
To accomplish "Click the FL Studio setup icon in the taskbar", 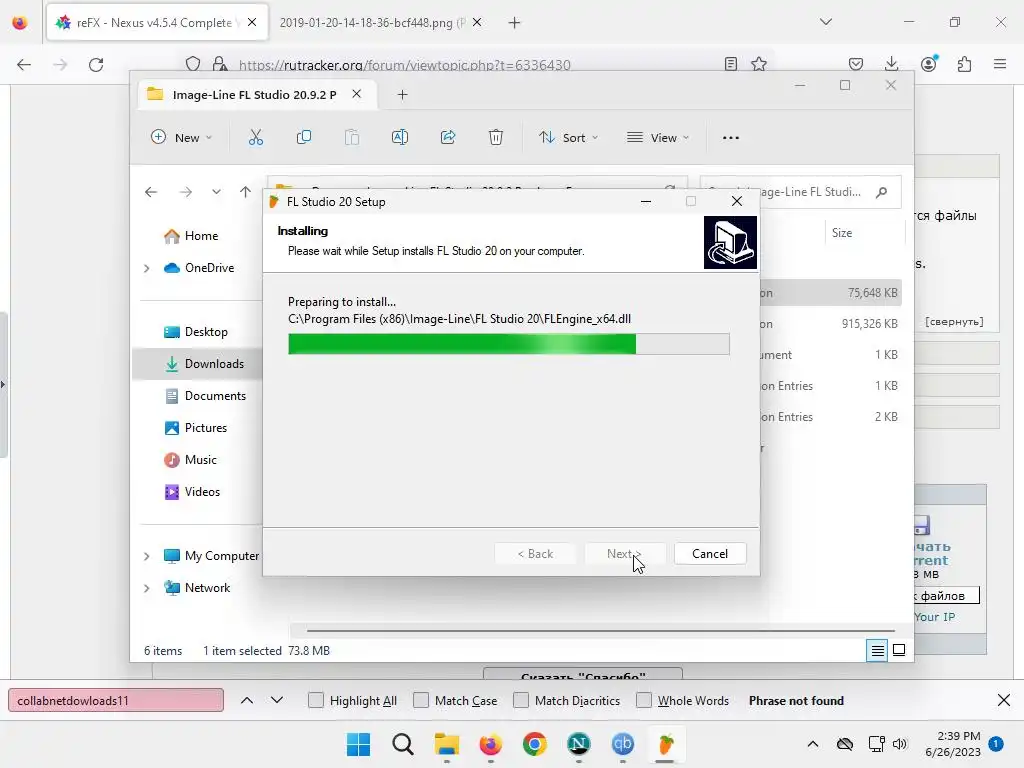I will pos(665,744).
